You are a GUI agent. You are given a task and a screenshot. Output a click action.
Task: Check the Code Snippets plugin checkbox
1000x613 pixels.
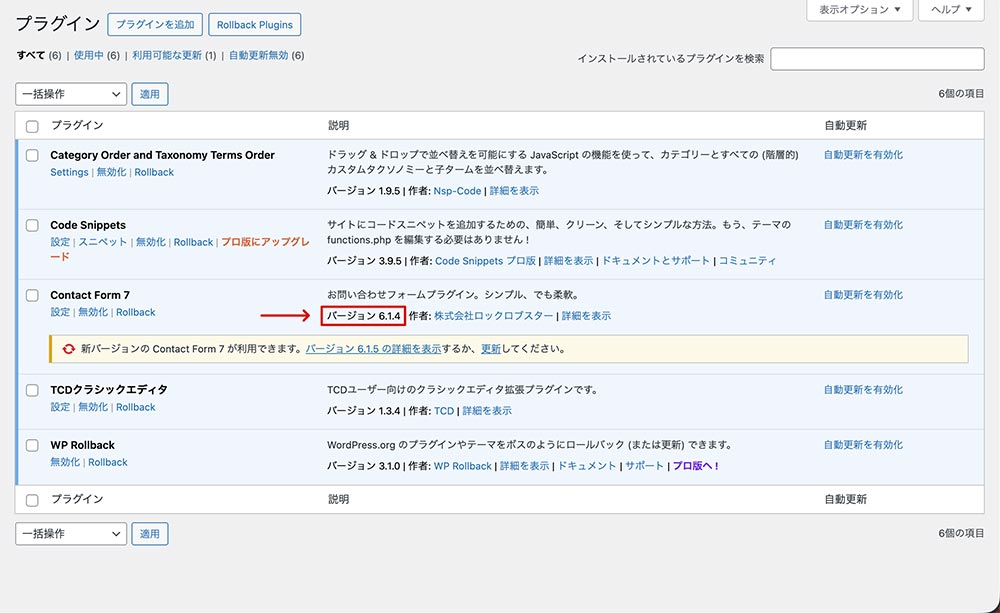(x=32, y=226)
